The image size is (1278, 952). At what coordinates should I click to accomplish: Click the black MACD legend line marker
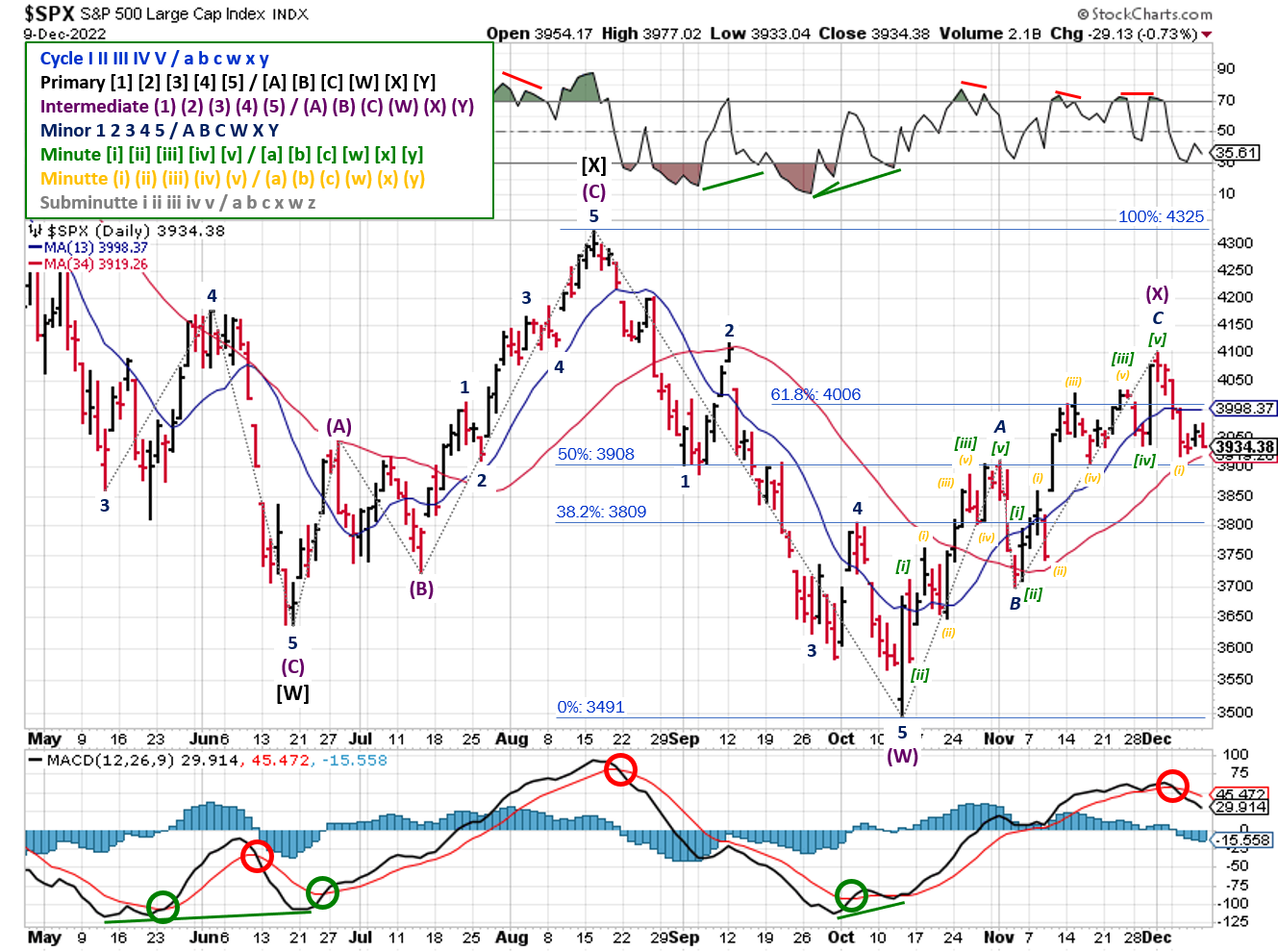(x=35, y=760)
